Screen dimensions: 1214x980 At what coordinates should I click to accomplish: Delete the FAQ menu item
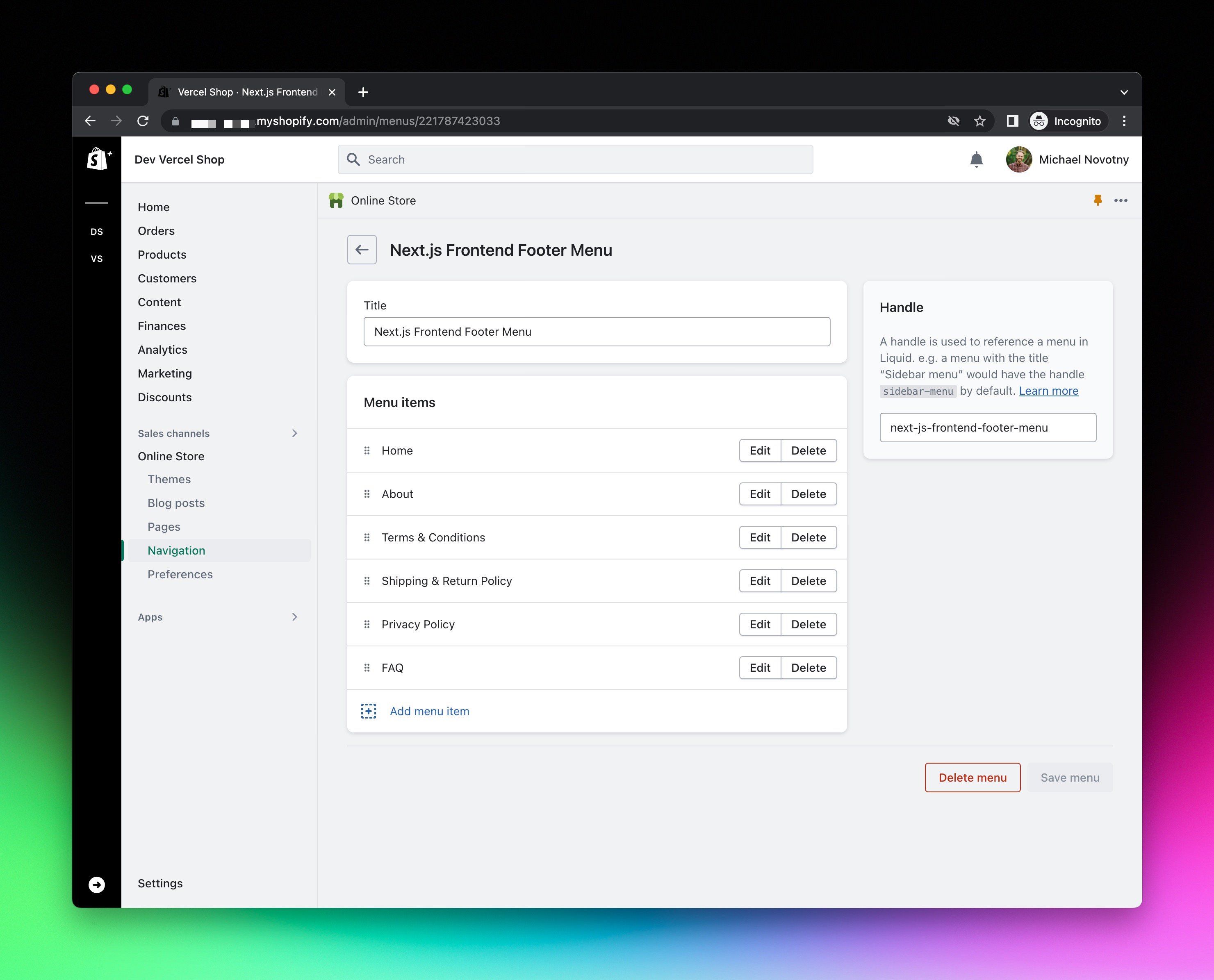pyautogui.click(x=809, y=668)
